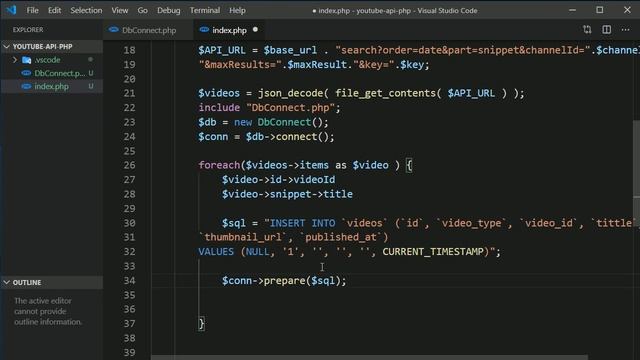Click the PHP file icon beside index.php in explorer

pyautogui.click(x=26, y=86)
